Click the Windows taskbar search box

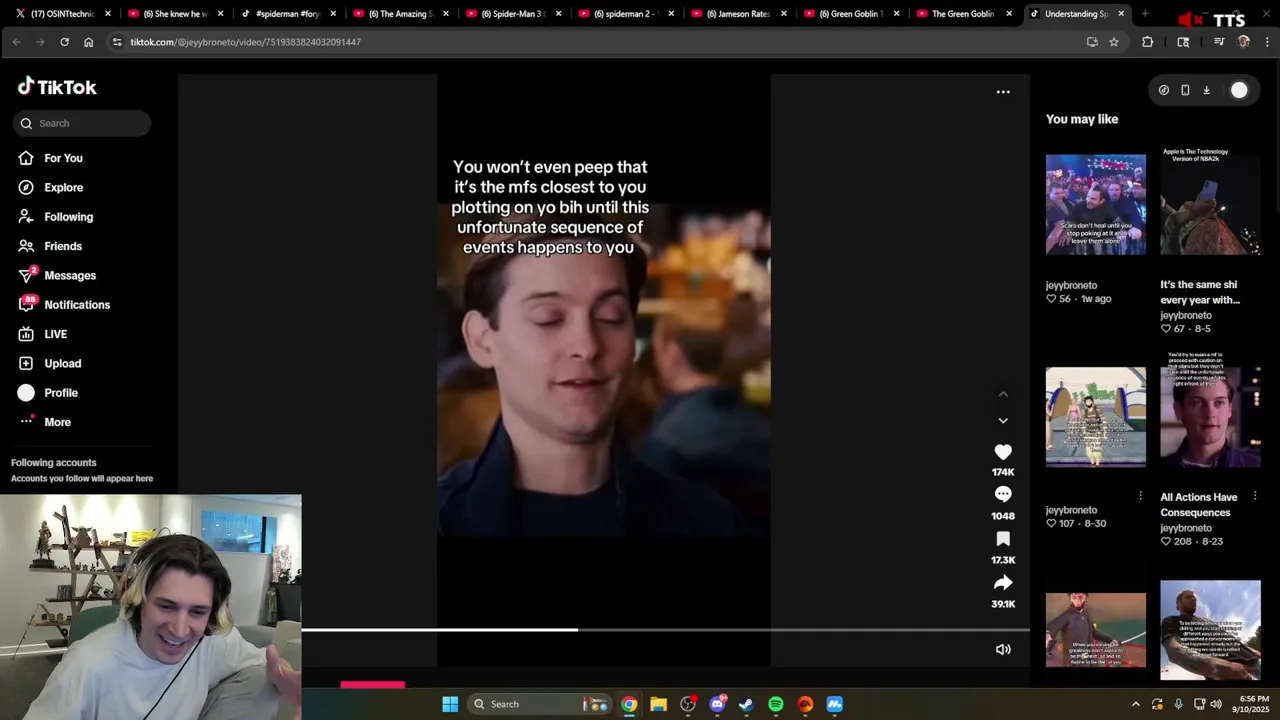[x=540, y=704]
